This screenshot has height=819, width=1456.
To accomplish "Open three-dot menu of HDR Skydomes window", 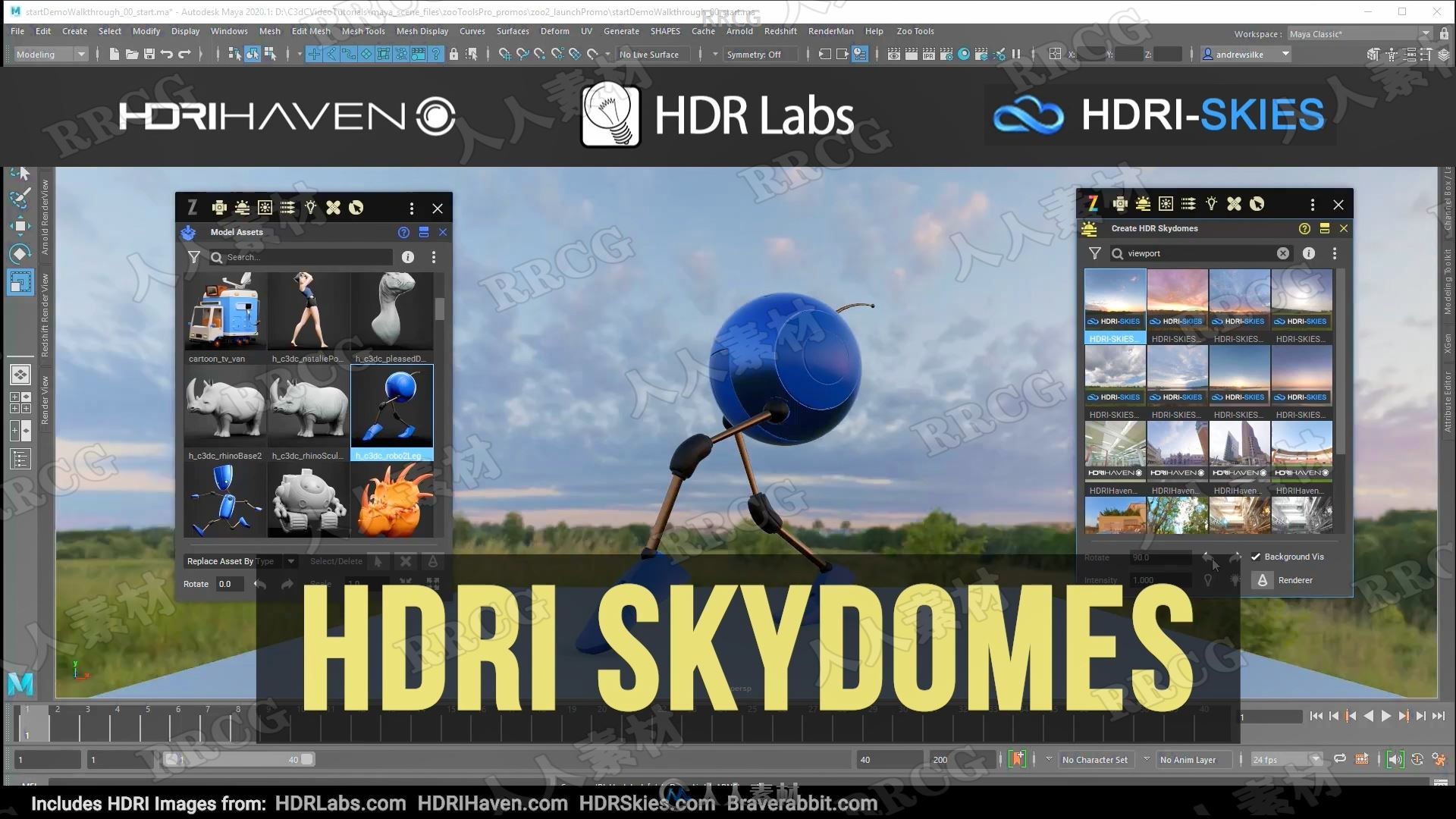I will pos(1313,205).
